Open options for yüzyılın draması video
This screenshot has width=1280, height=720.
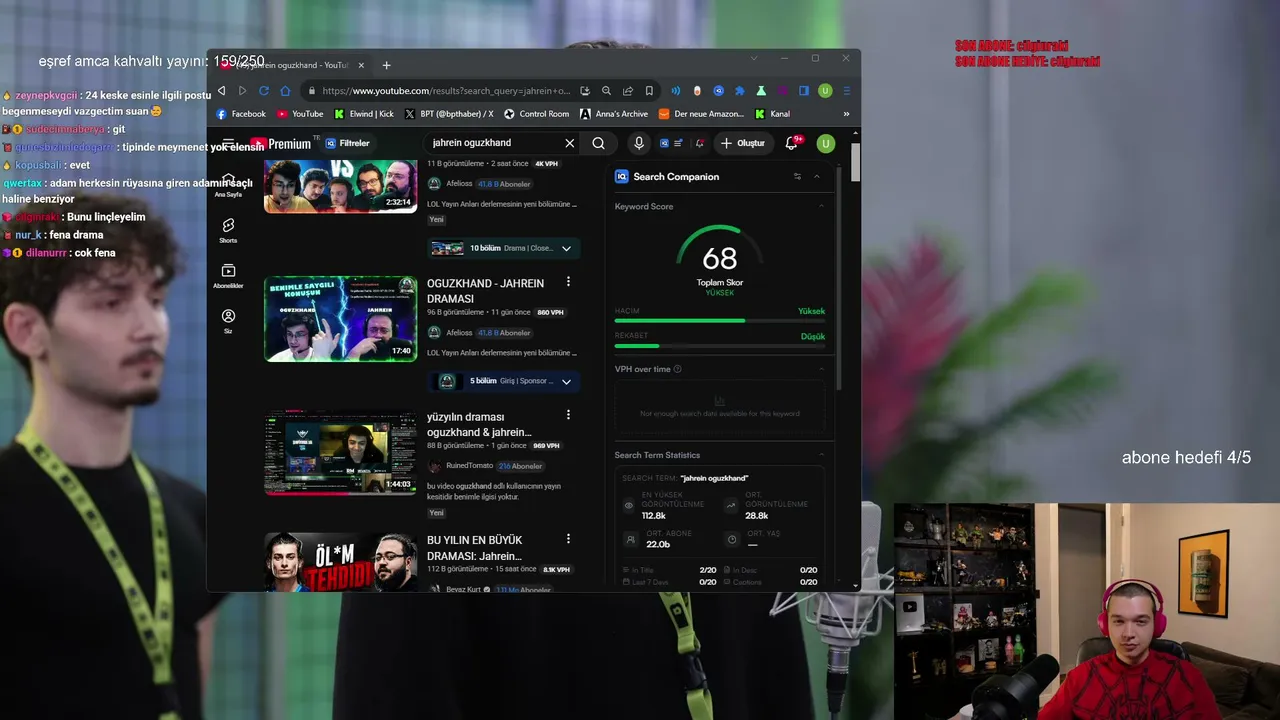pos(568,415)
